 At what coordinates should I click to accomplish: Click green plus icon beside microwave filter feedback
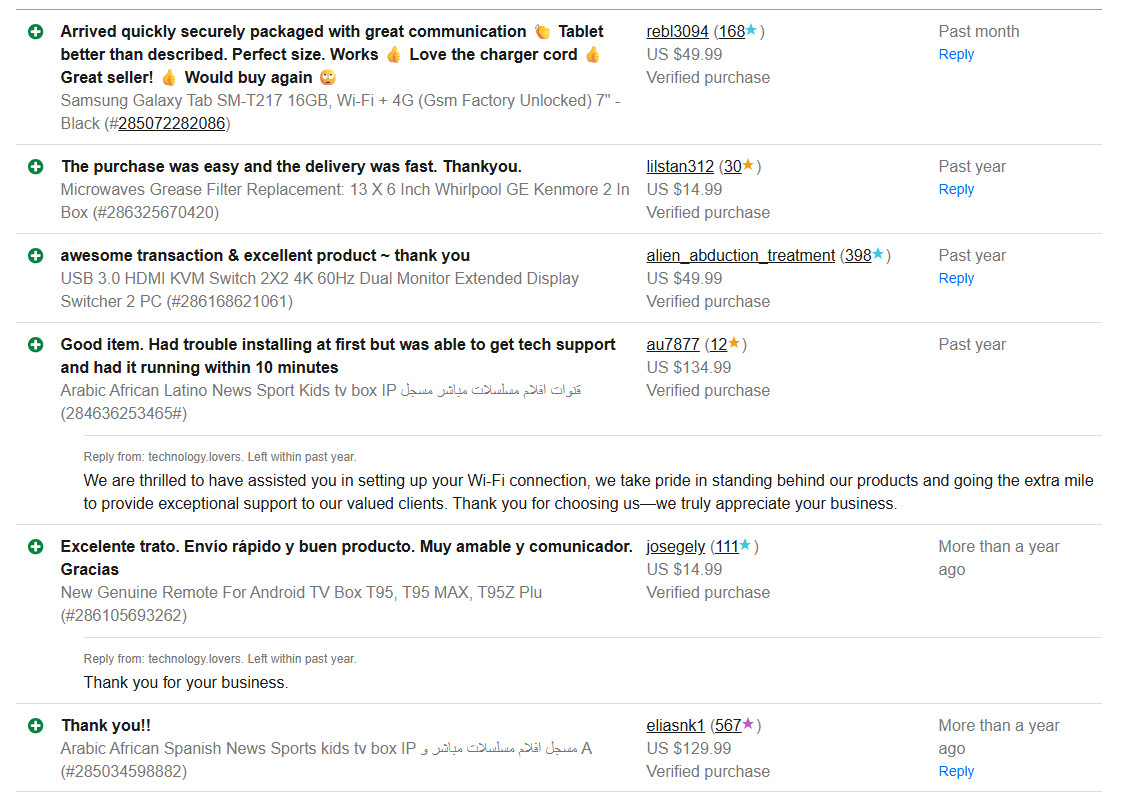click(36, 167)
